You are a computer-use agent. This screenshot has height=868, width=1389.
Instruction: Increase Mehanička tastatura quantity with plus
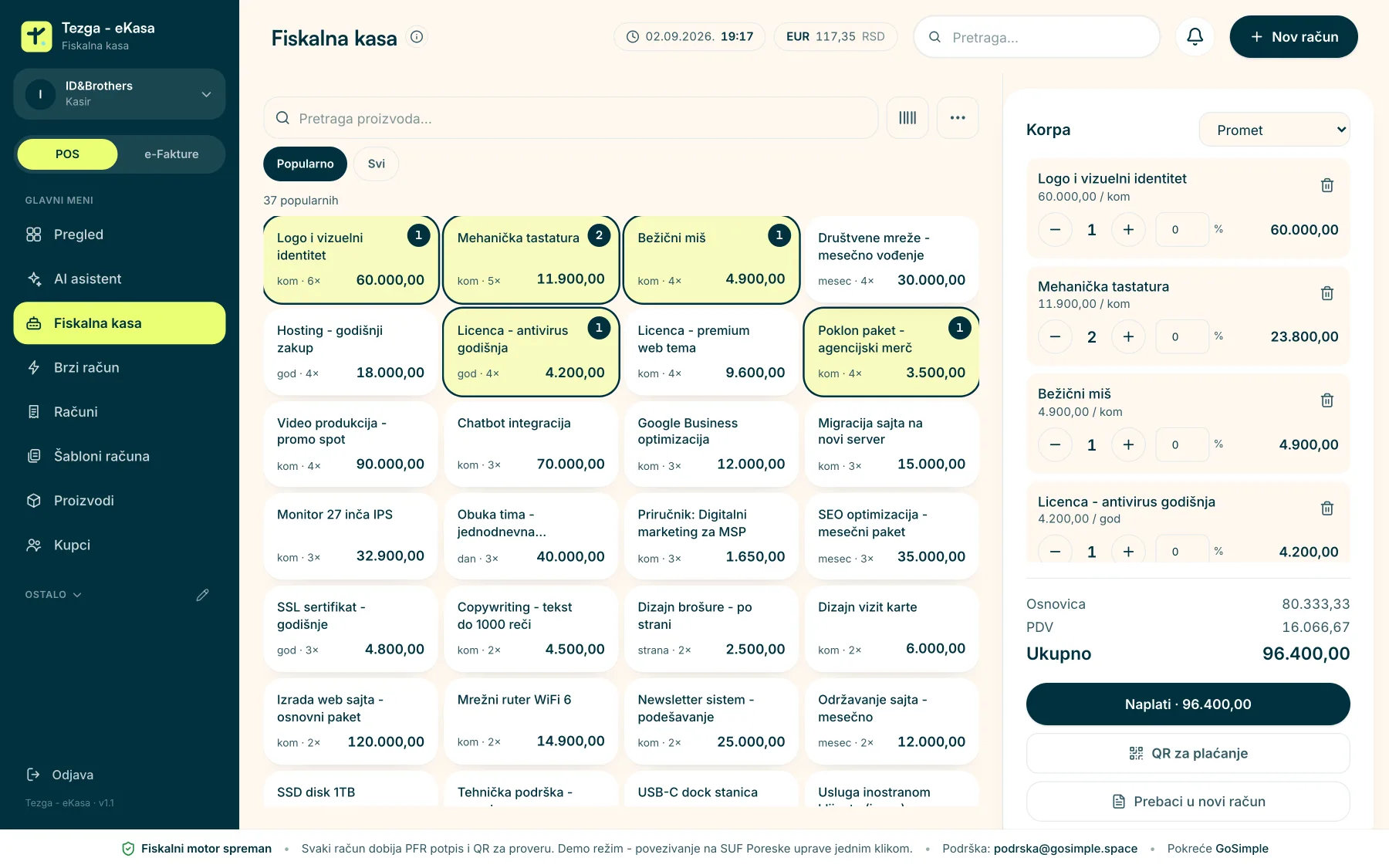coord(1128,336)
